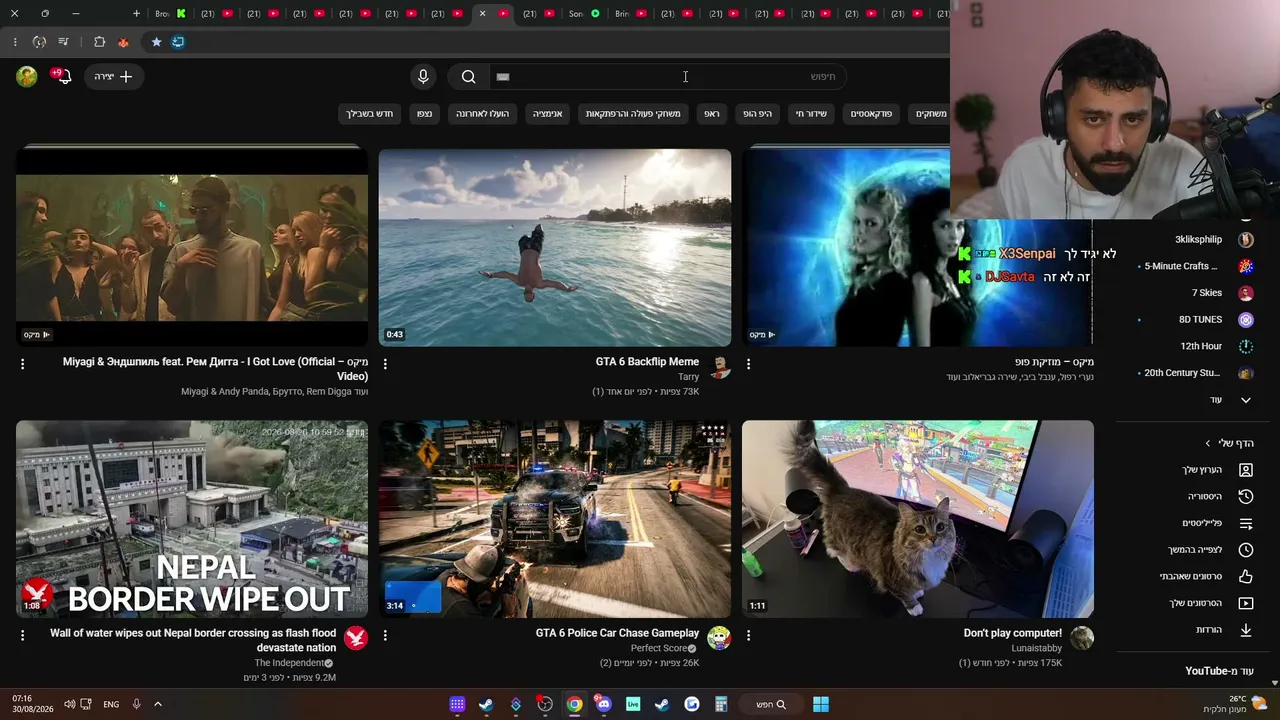Image resolution: width=1280 pixels, height=720 pixels.
Task: Click the Don't play computer! title
Action: [x=1012, y=633]
